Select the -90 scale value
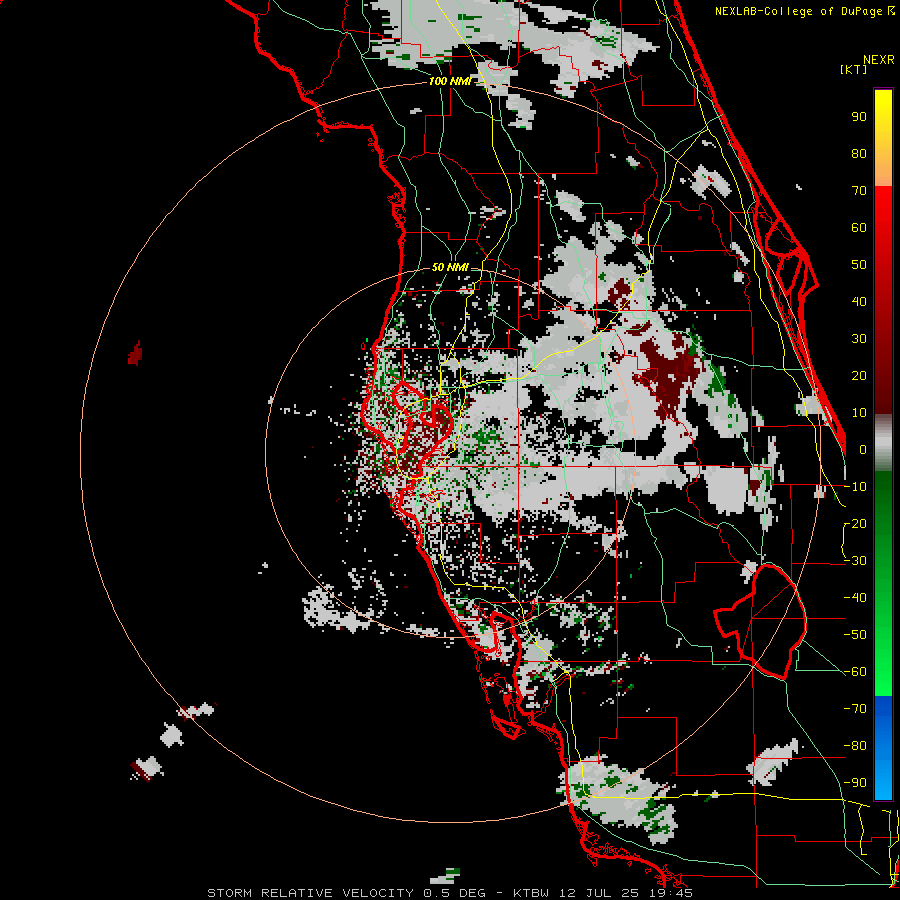The width and height of the screenshot is (900, 900). [x=855, y=783]
